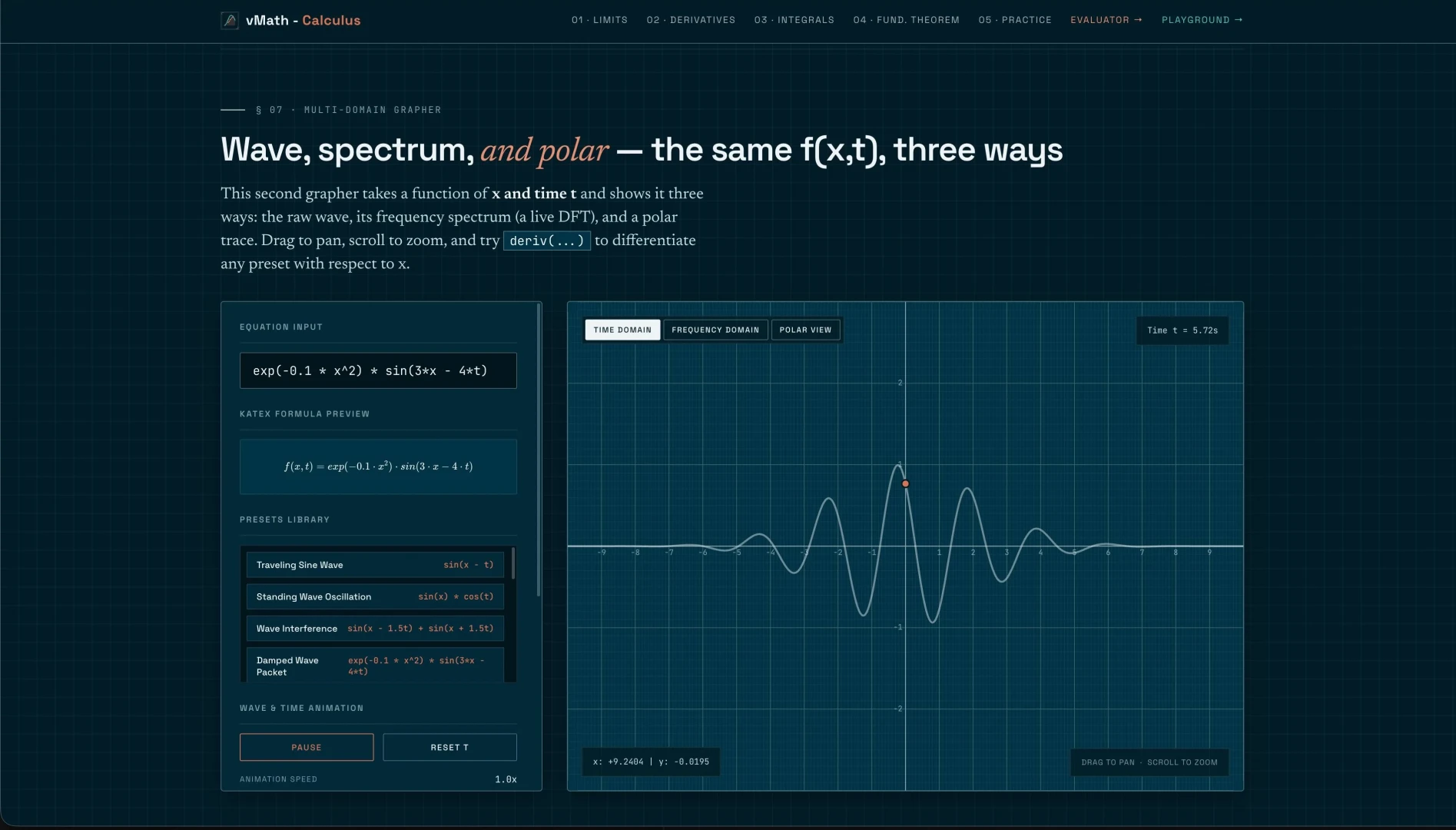
Task: Click the KaTeX formula preview box
Action: [378, 466]
